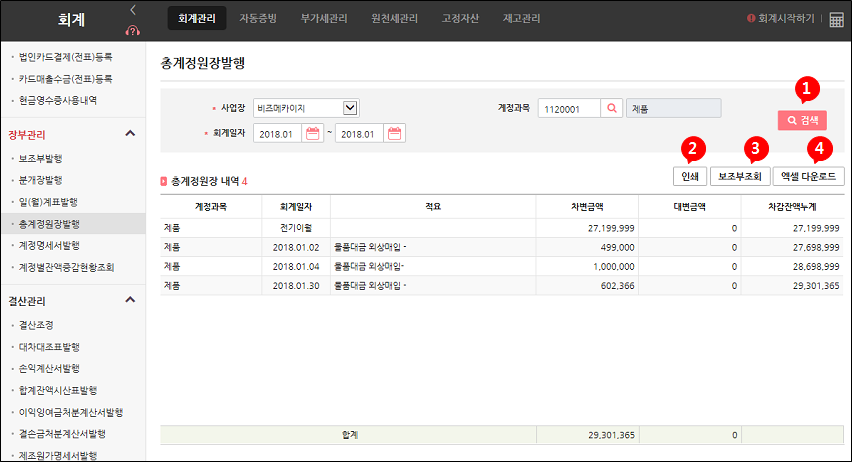852x462 pixels.
Task: Click the 엑셀 다운로드 button
Action: click(809, 176)
